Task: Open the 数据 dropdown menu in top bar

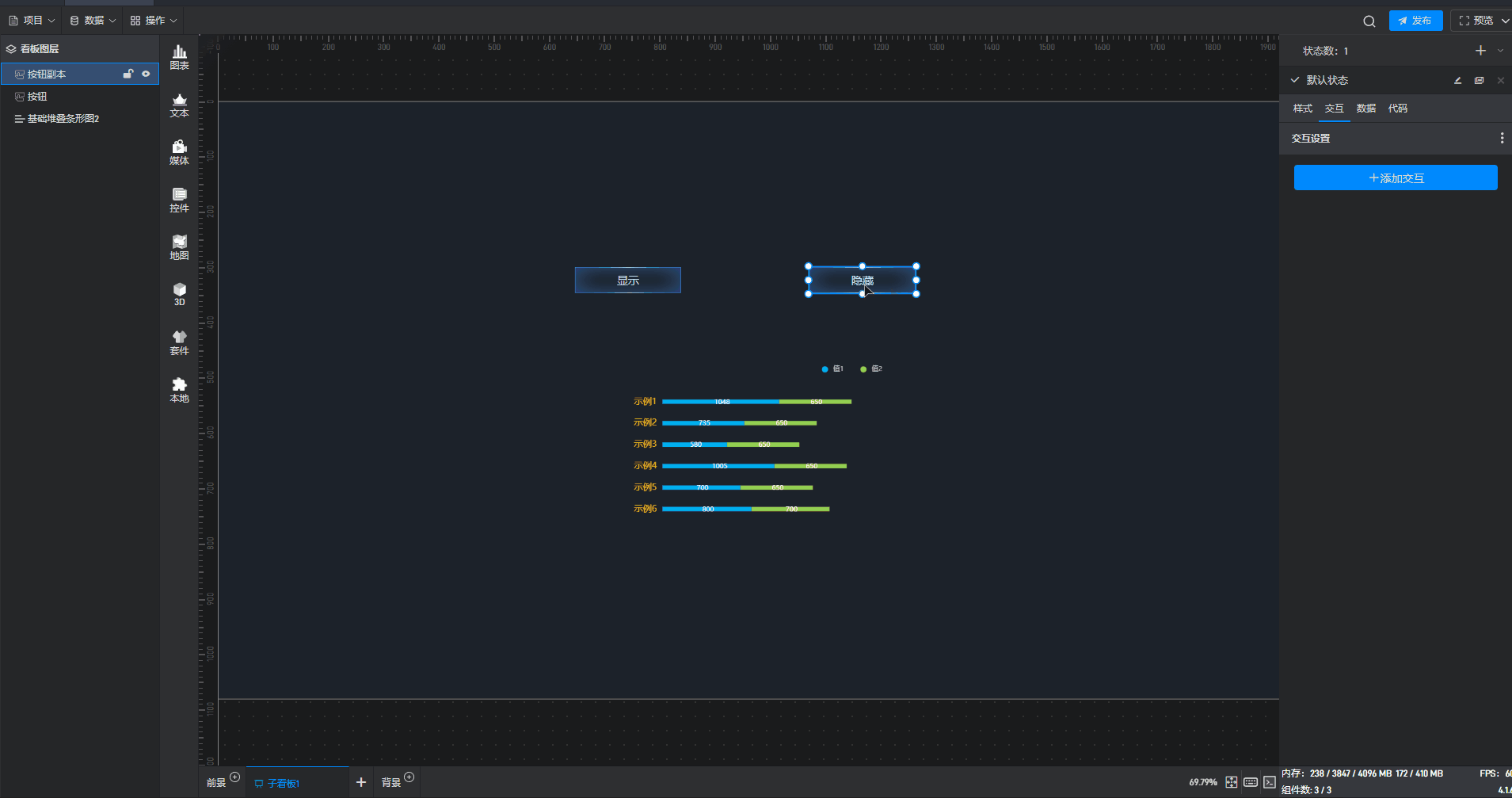Action: (x=93, y=21)
